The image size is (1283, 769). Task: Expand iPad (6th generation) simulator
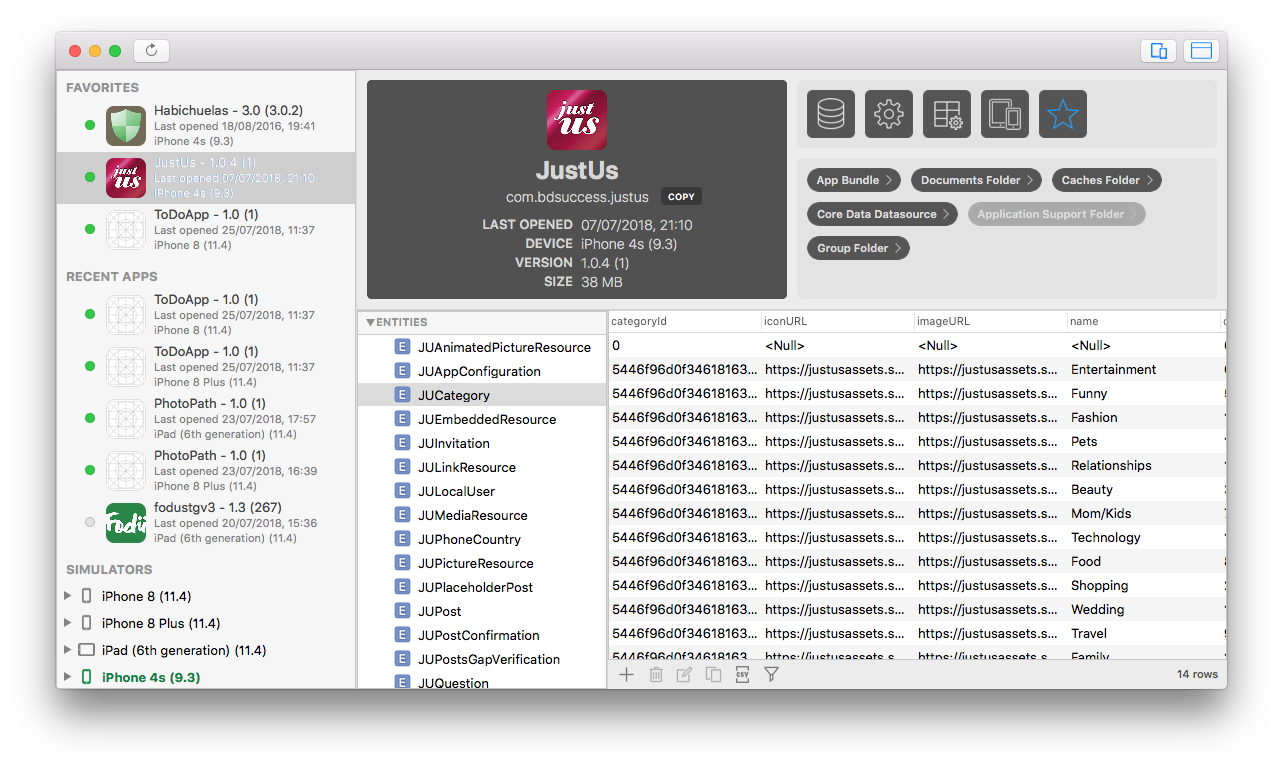(68, 650)
